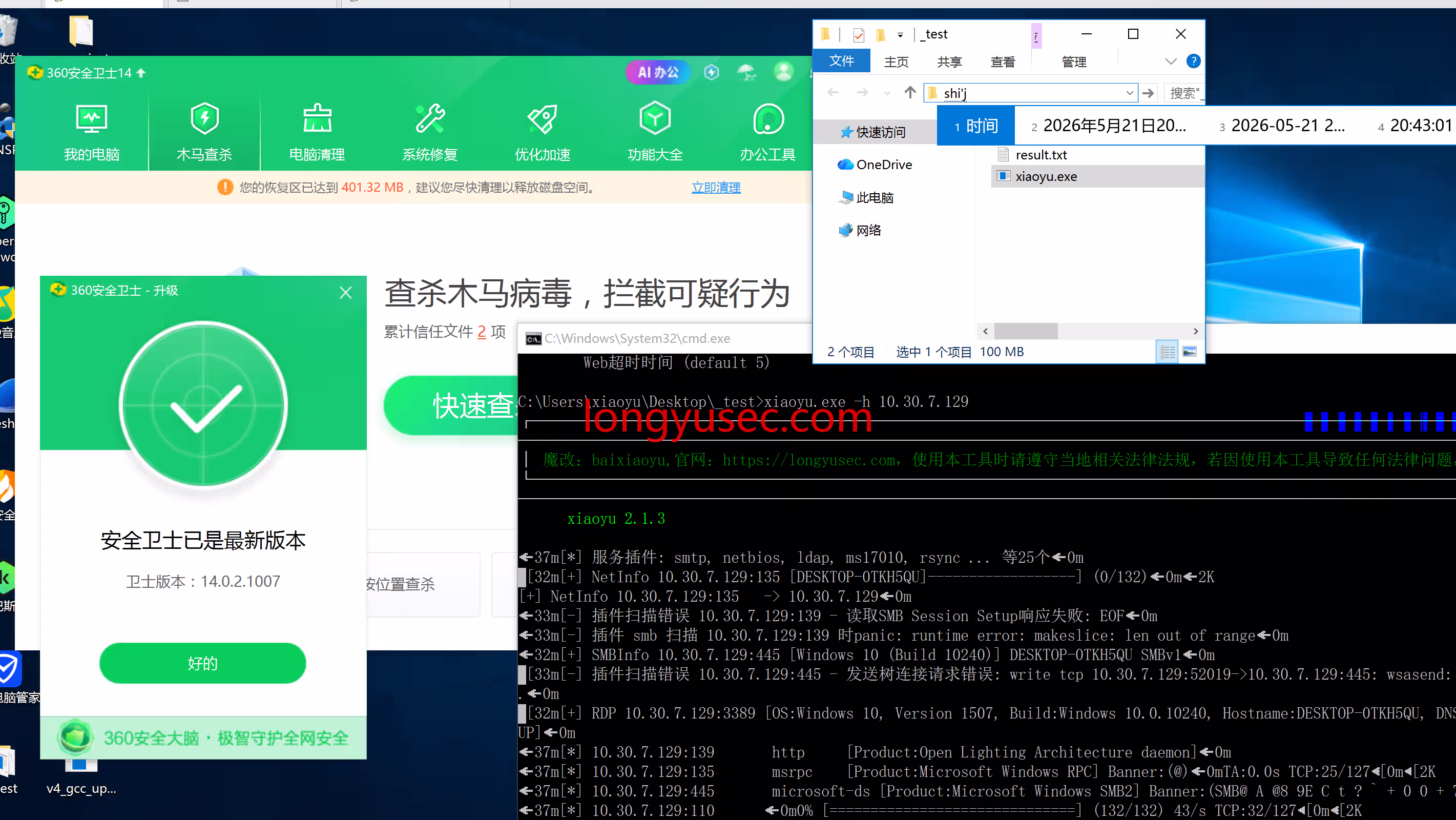1456x820 pixels.
Task: Go back in Explorer navigation
Action: click(x=833, y=92)
